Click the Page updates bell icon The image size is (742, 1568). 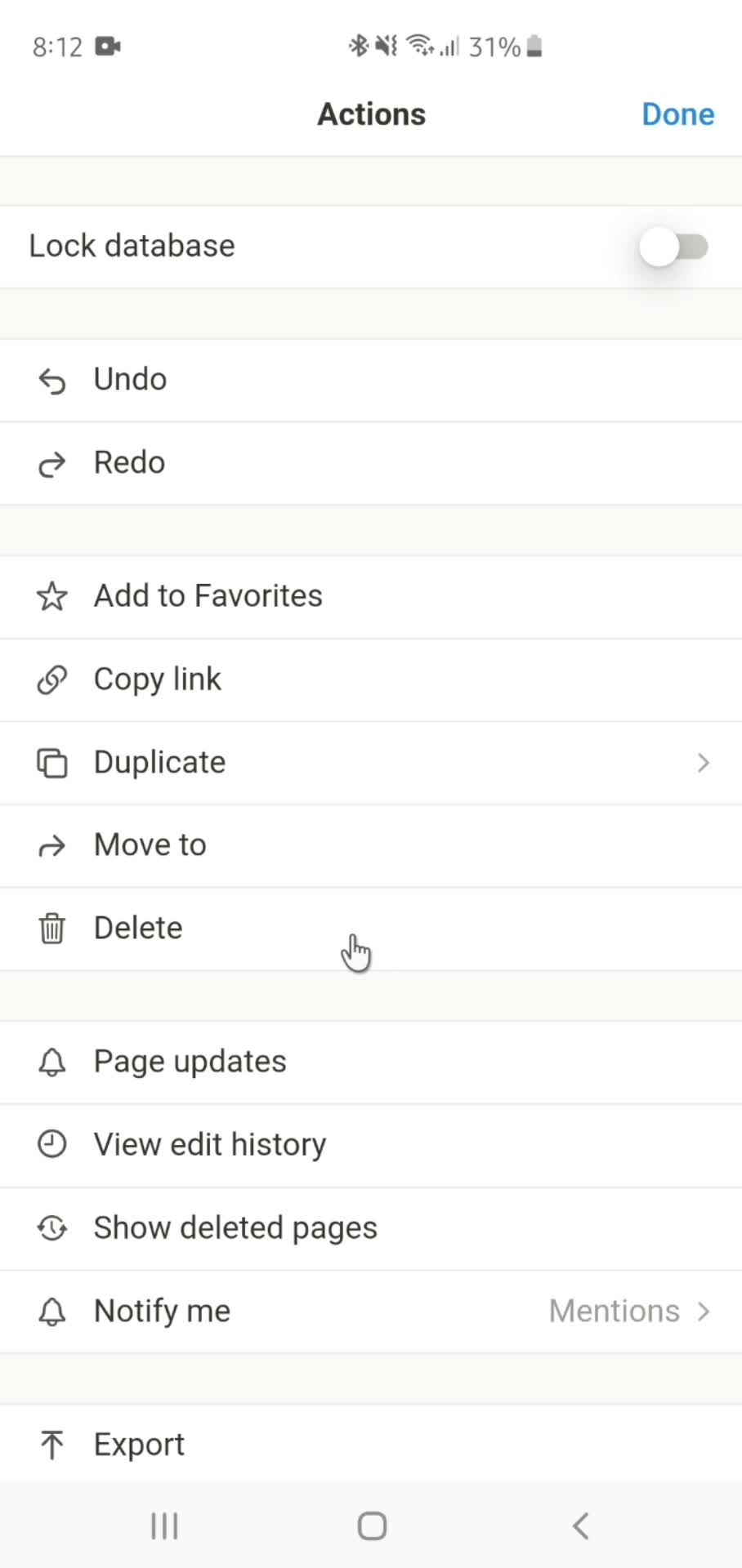[x=51, y=1062]
